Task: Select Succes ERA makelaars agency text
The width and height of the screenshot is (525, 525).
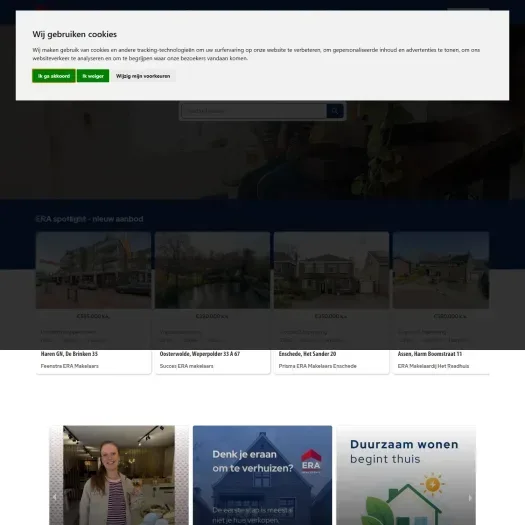Action: click(x=186, y=366)
